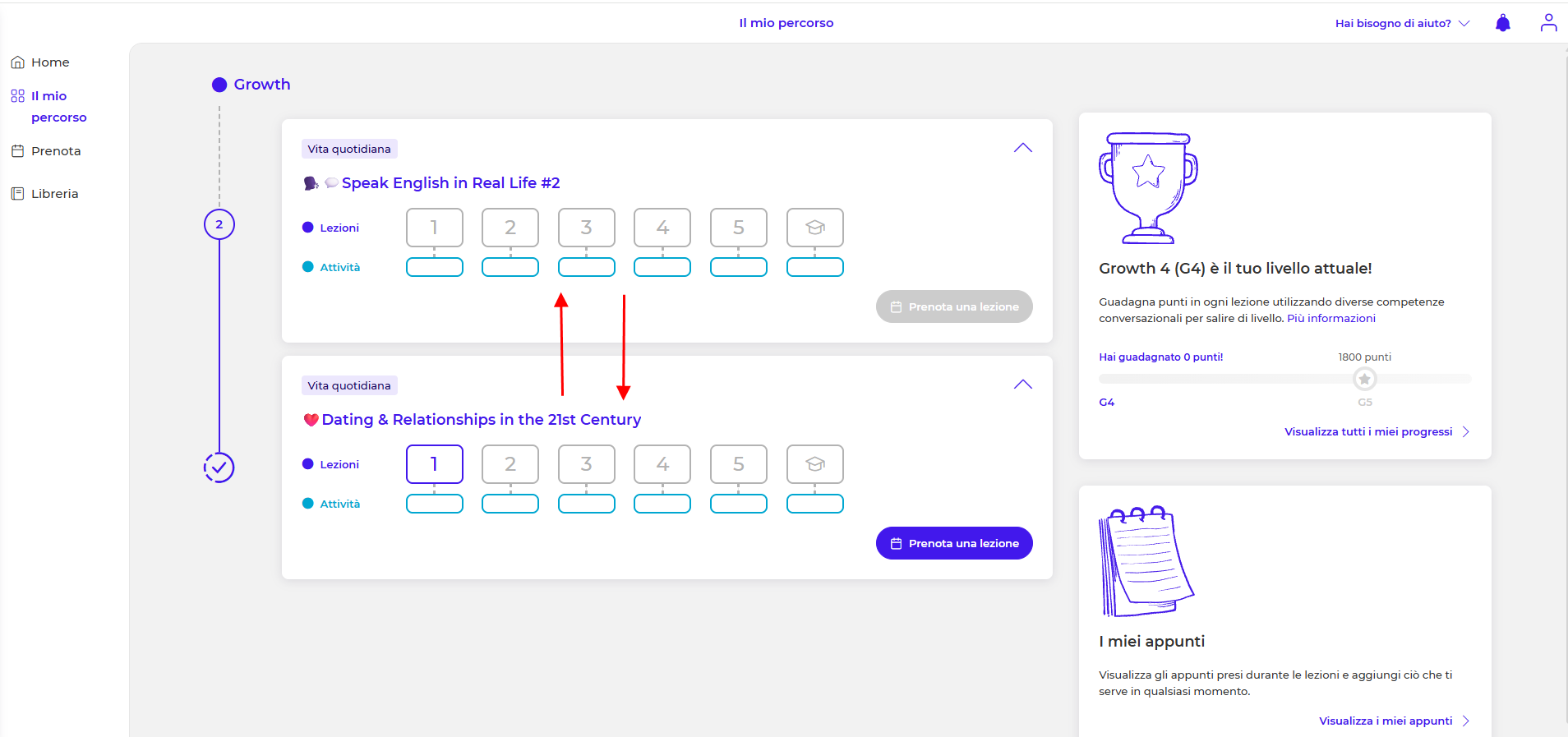This screenshot has height=737, width=1568.
Task: Expand the Hai bisogno di aiuto dropdown
Action: (1401, 23)
